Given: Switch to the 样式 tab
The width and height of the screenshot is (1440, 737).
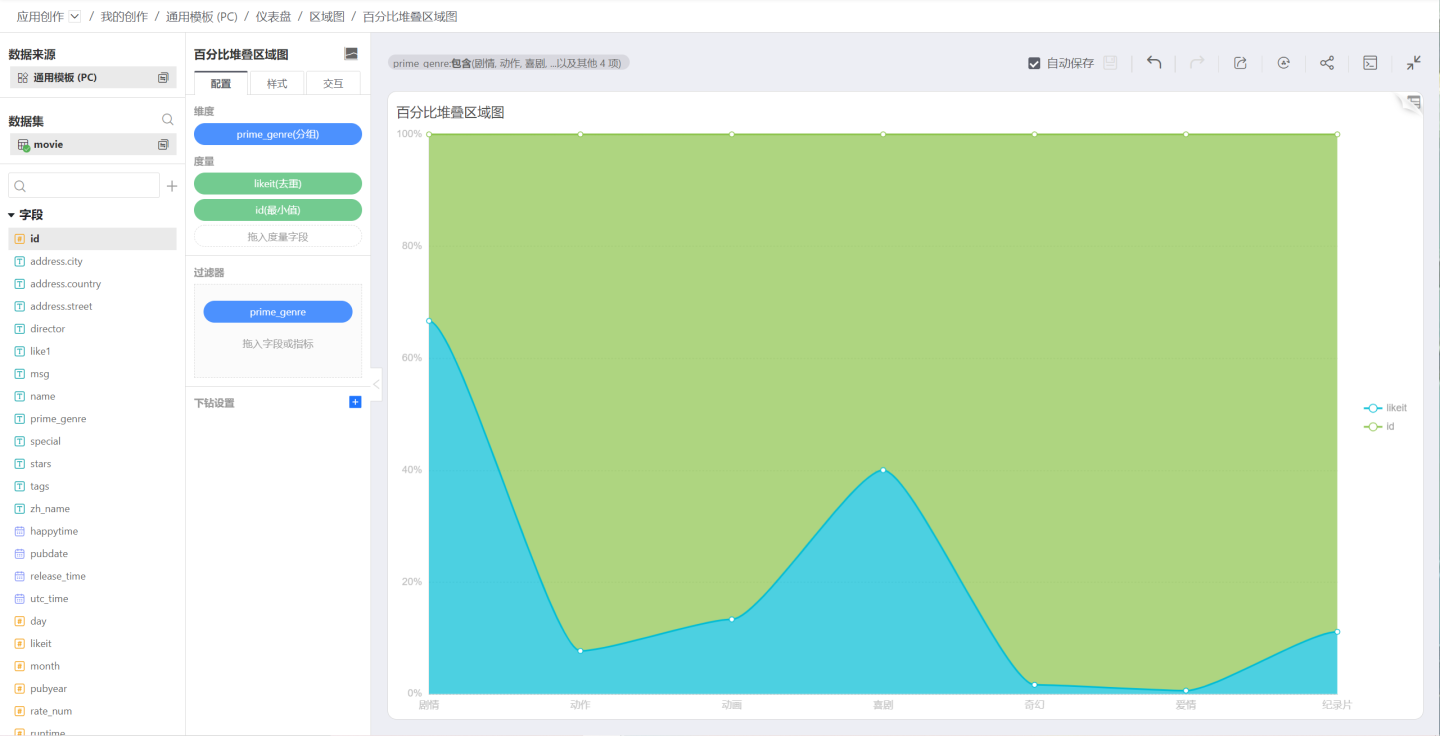Looking at the screenshot, I should pyautogui.click(x=277, y=84).
